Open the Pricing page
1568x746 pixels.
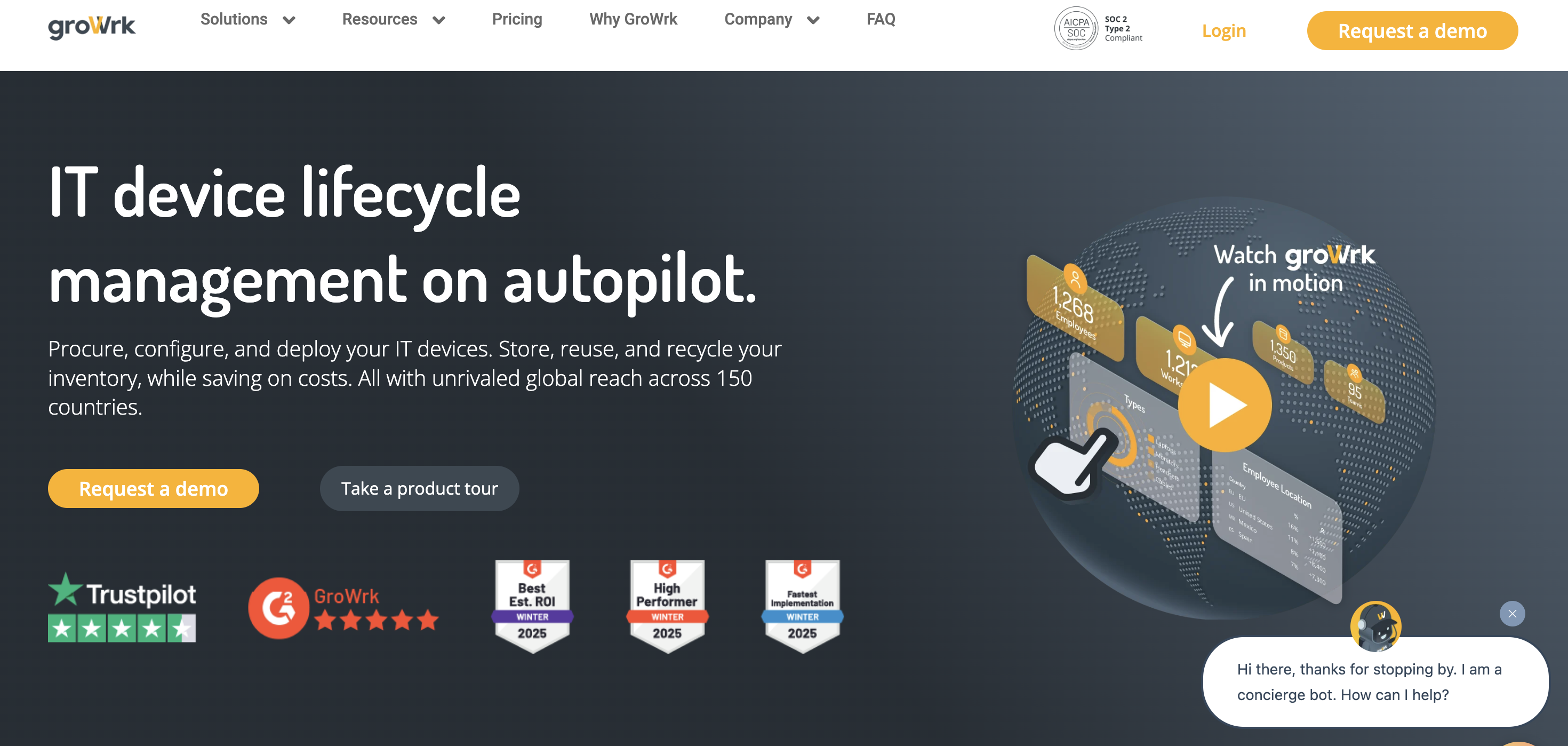tap(517, 19)
